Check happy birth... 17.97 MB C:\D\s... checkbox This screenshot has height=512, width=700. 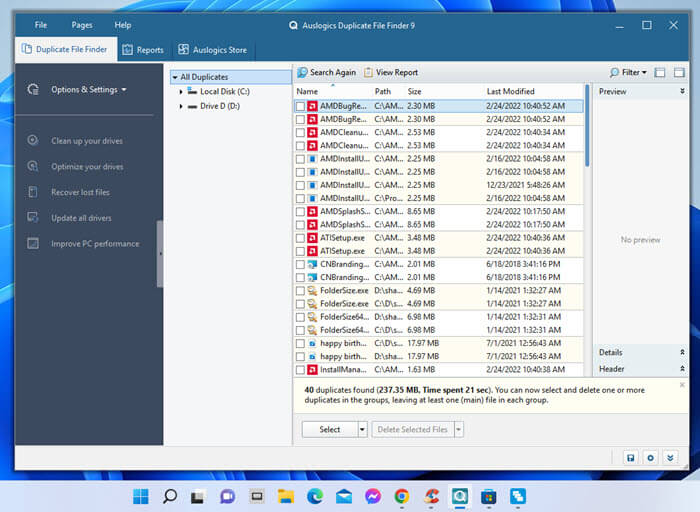pos(300,343)
